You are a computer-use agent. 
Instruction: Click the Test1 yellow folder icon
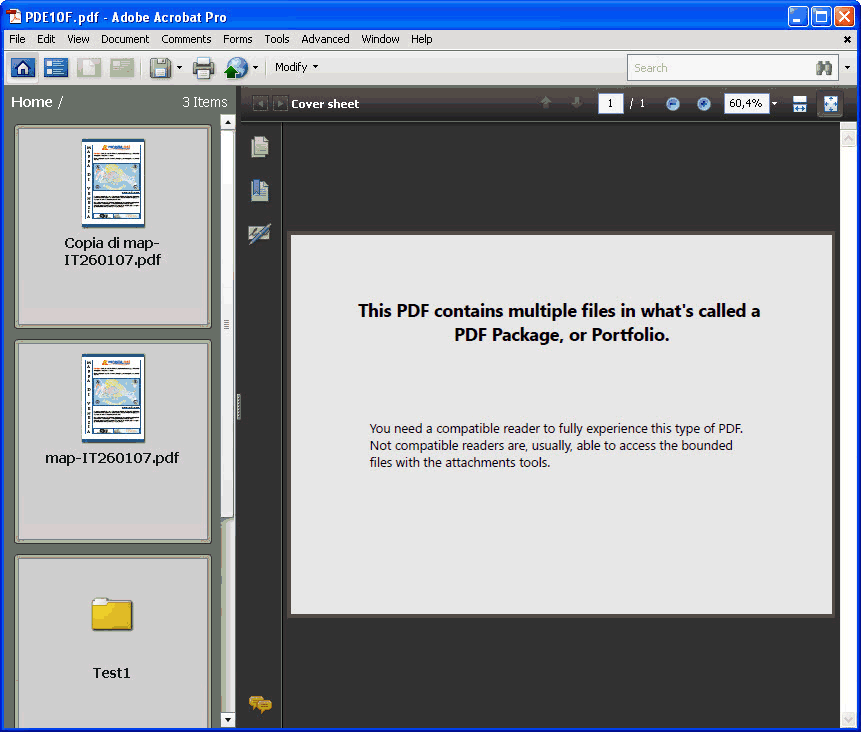(x=112, y=613)
